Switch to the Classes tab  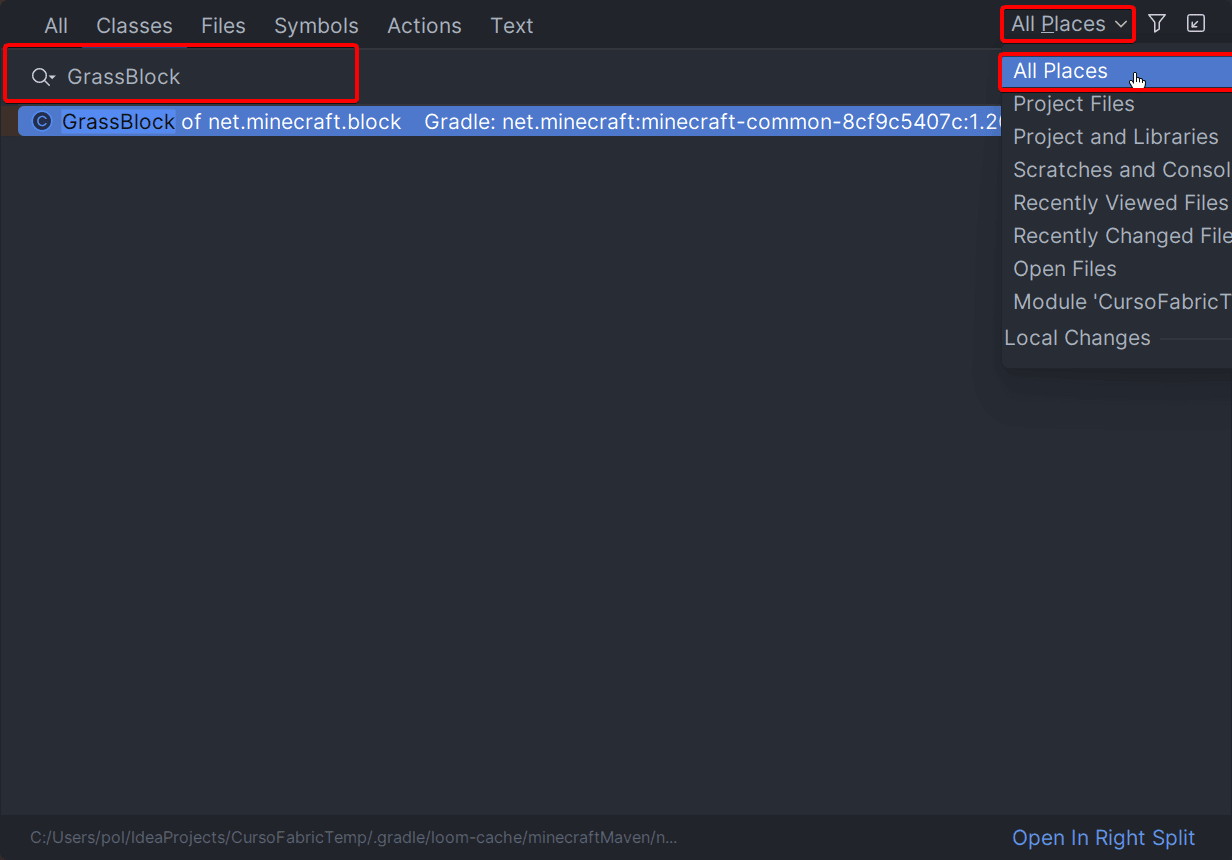134,26
